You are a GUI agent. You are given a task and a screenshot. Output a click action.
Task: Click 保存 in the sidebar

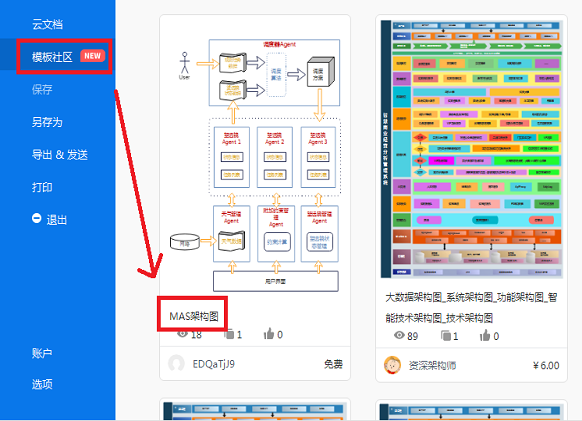click(42, 89)
